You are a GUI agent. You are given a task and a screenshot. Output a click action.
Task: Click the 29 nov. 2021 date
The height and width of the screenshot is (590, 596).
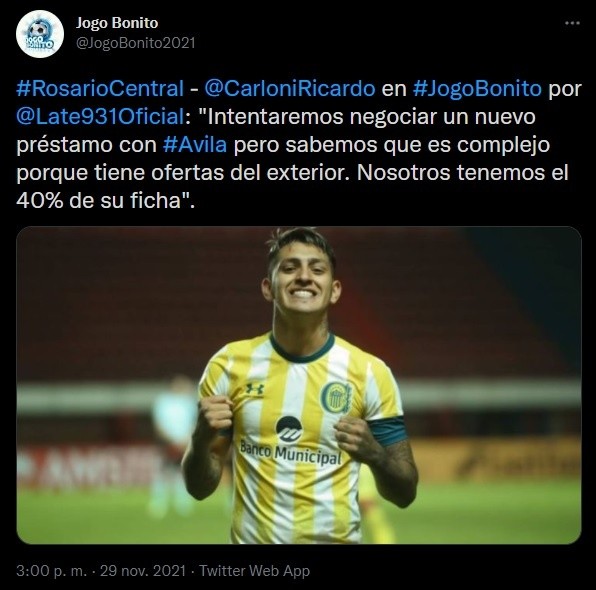[x=143, y=571]
